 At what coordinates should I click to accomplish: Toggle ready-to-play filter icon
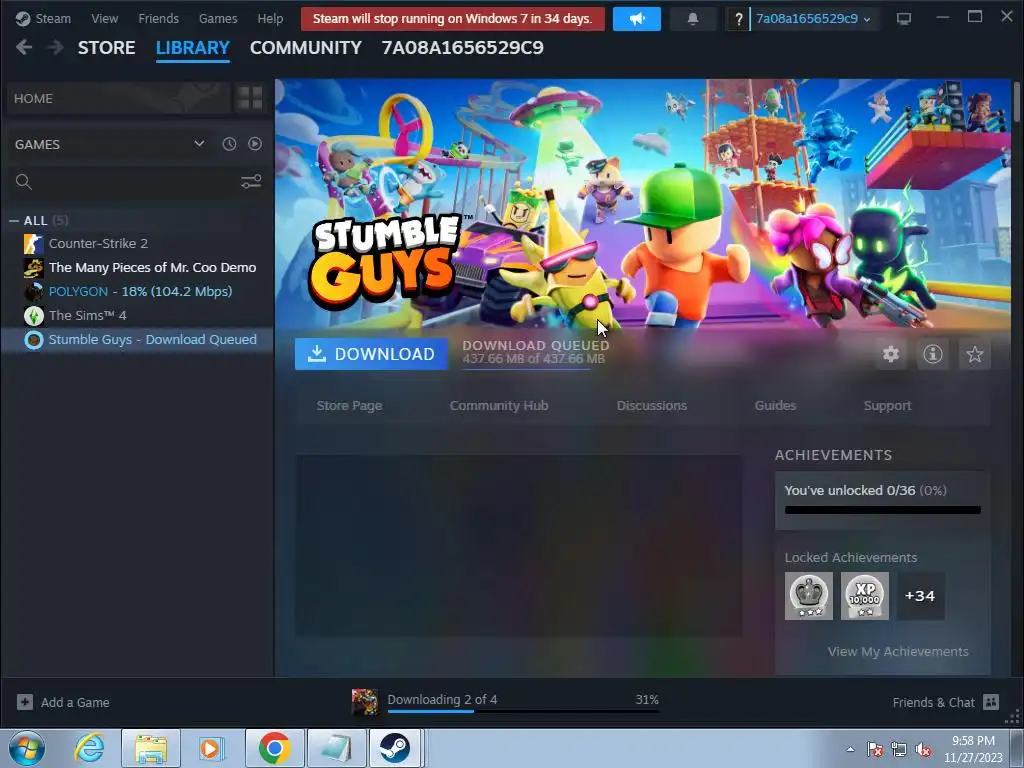pyautogui.click(x=255, y=144)
